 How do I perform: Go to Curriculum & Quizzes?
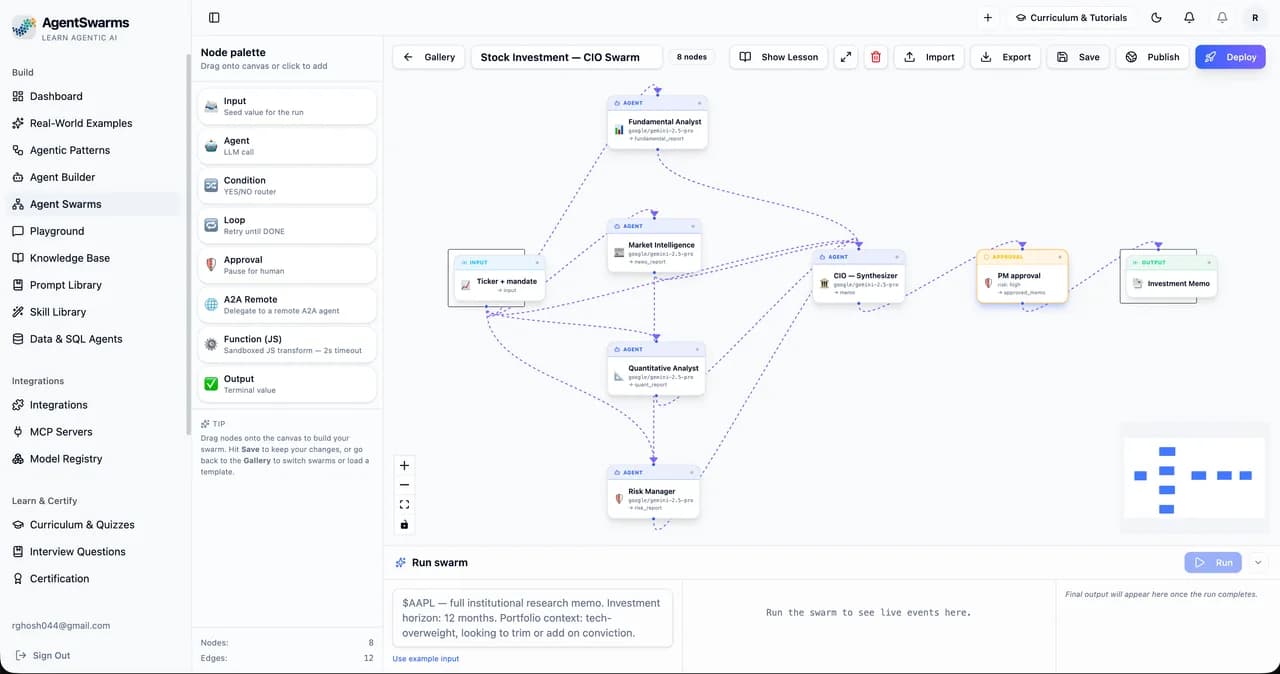pos(95,525)
